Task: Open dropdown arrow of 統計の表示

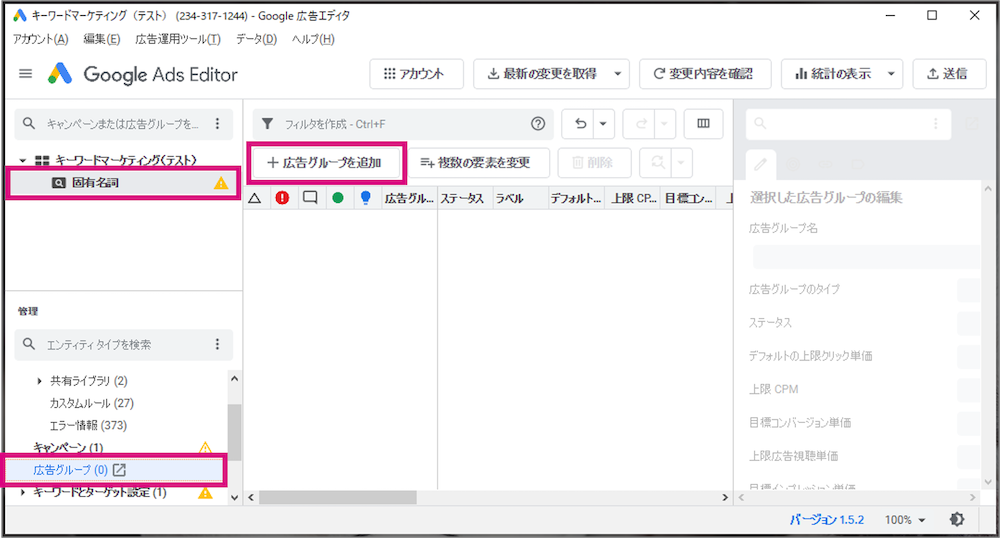Action: coord(891,74)
